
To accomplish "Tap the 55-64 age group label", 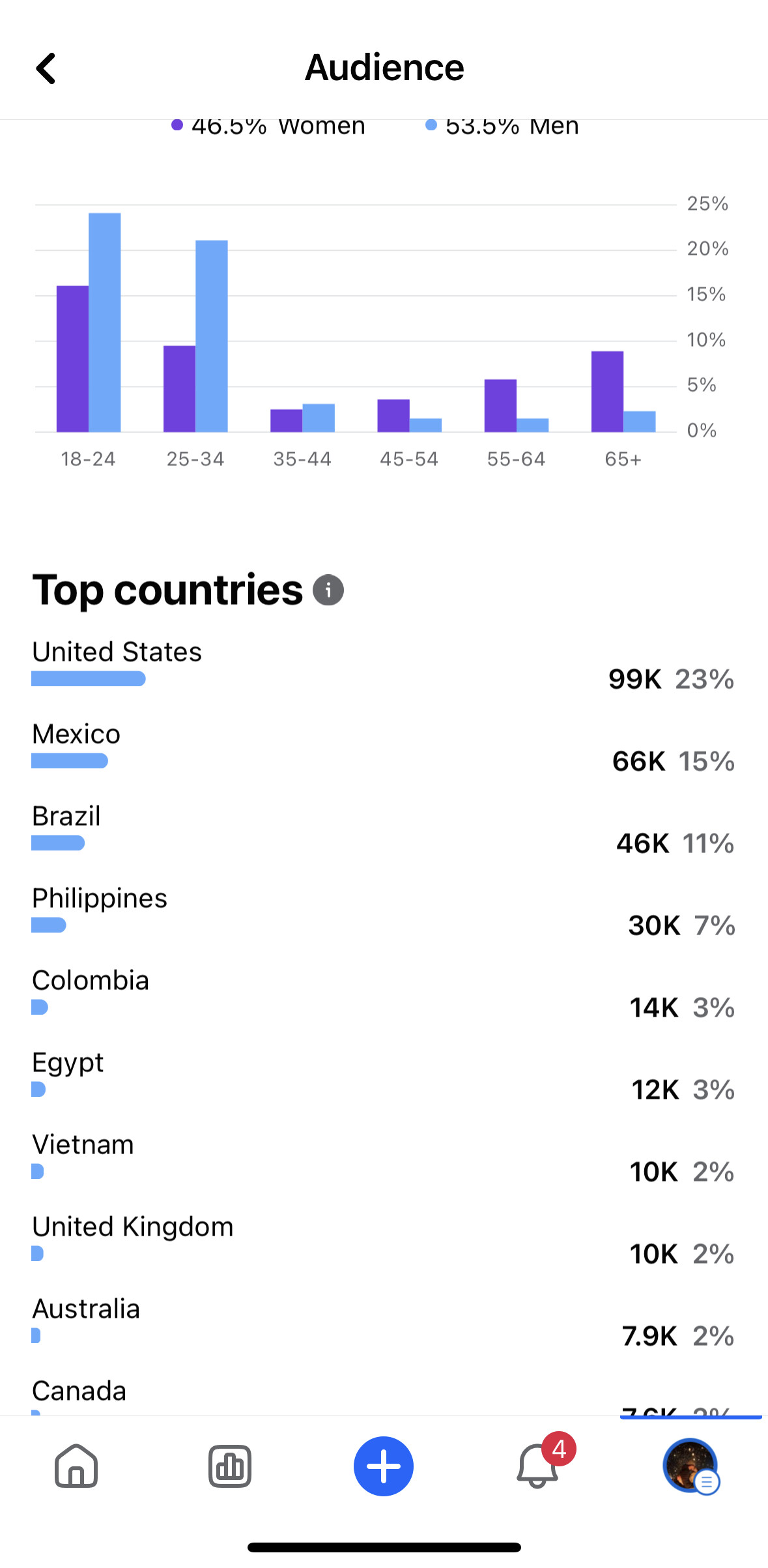I will pos(516,459).
